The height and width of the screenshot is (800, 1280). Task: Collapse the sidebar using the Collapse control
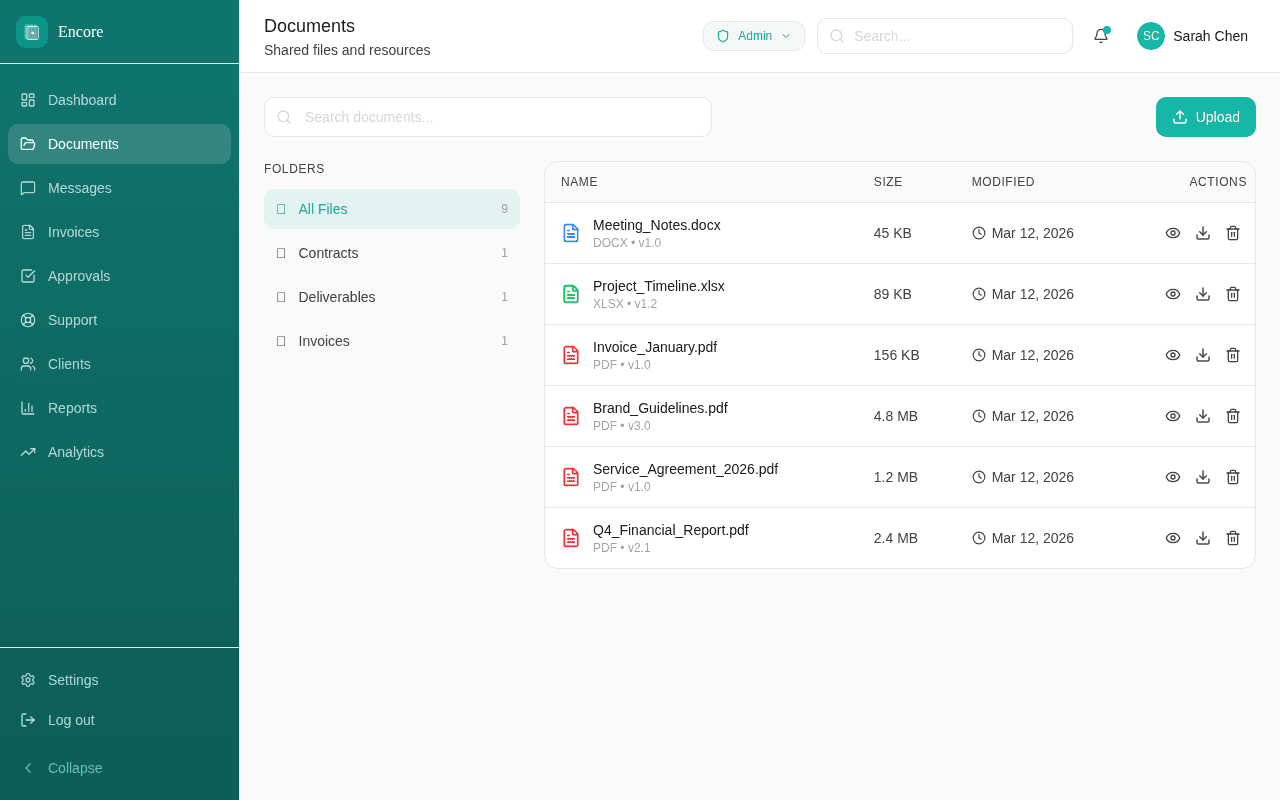click(64, 768)
